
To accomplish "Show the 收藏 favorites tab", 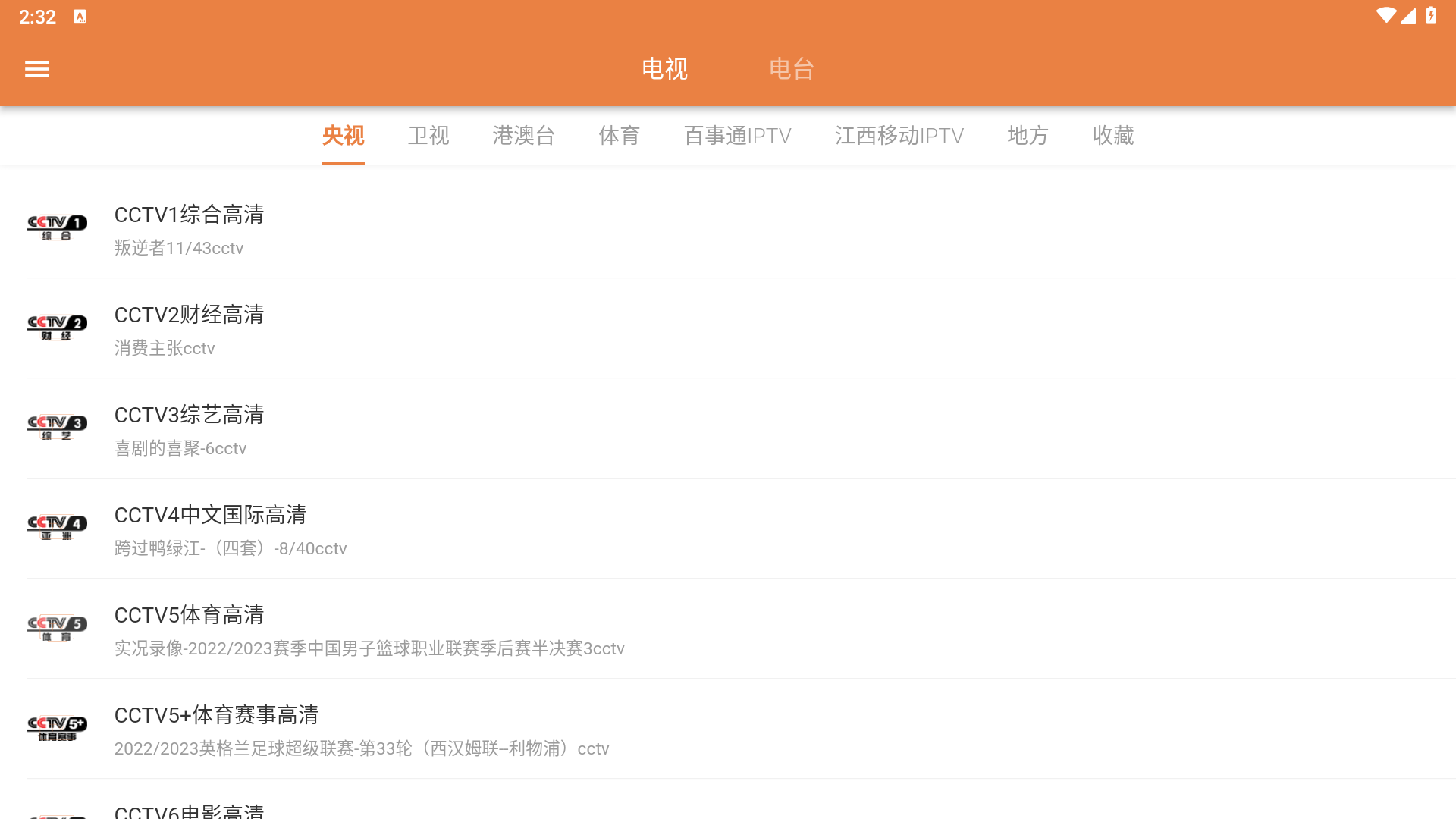I will tap(1112, 136).
